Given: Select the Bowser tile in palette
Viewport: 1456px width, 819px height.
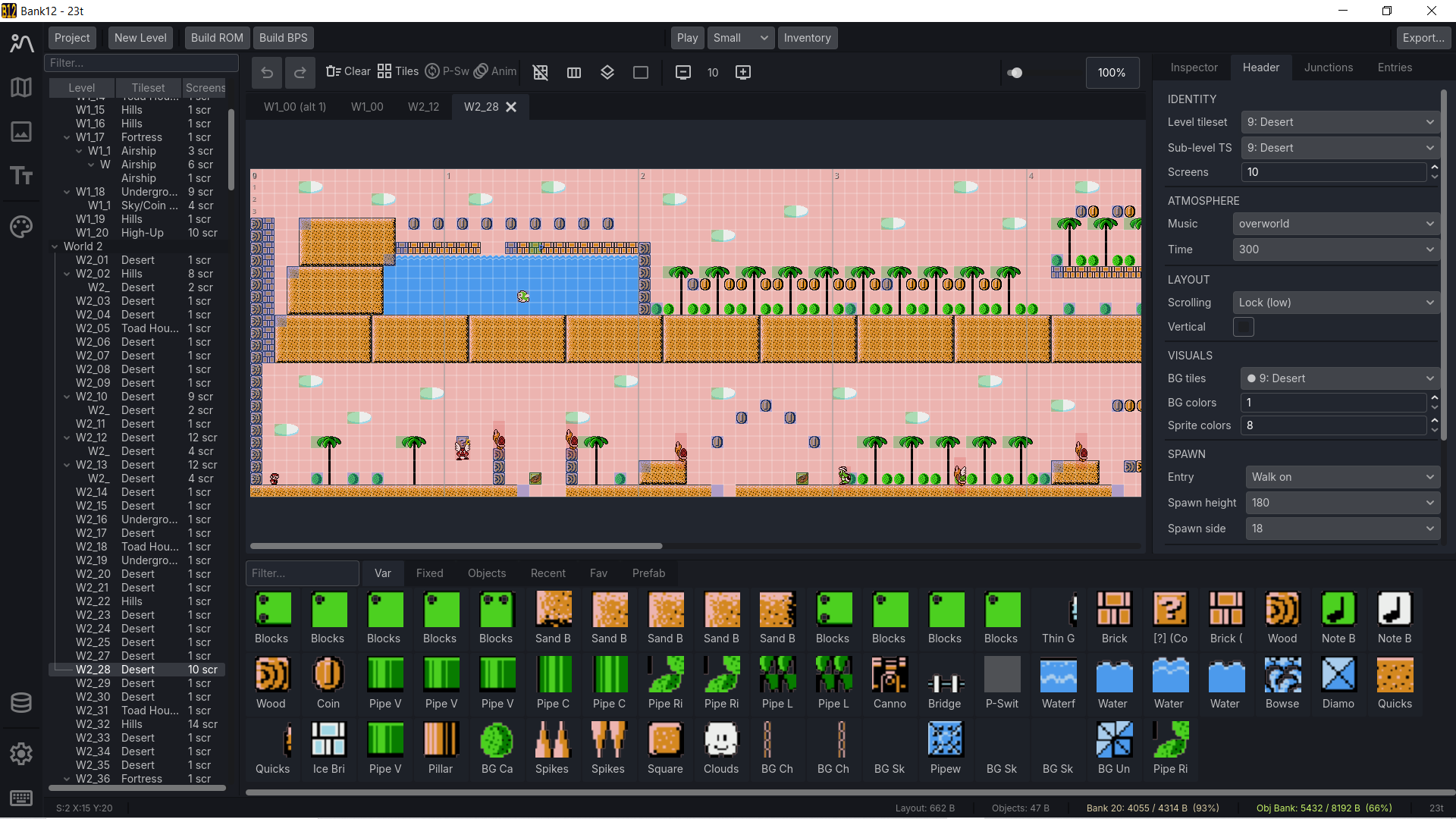Looking at the screenshot, I should tap(1282, 683).
